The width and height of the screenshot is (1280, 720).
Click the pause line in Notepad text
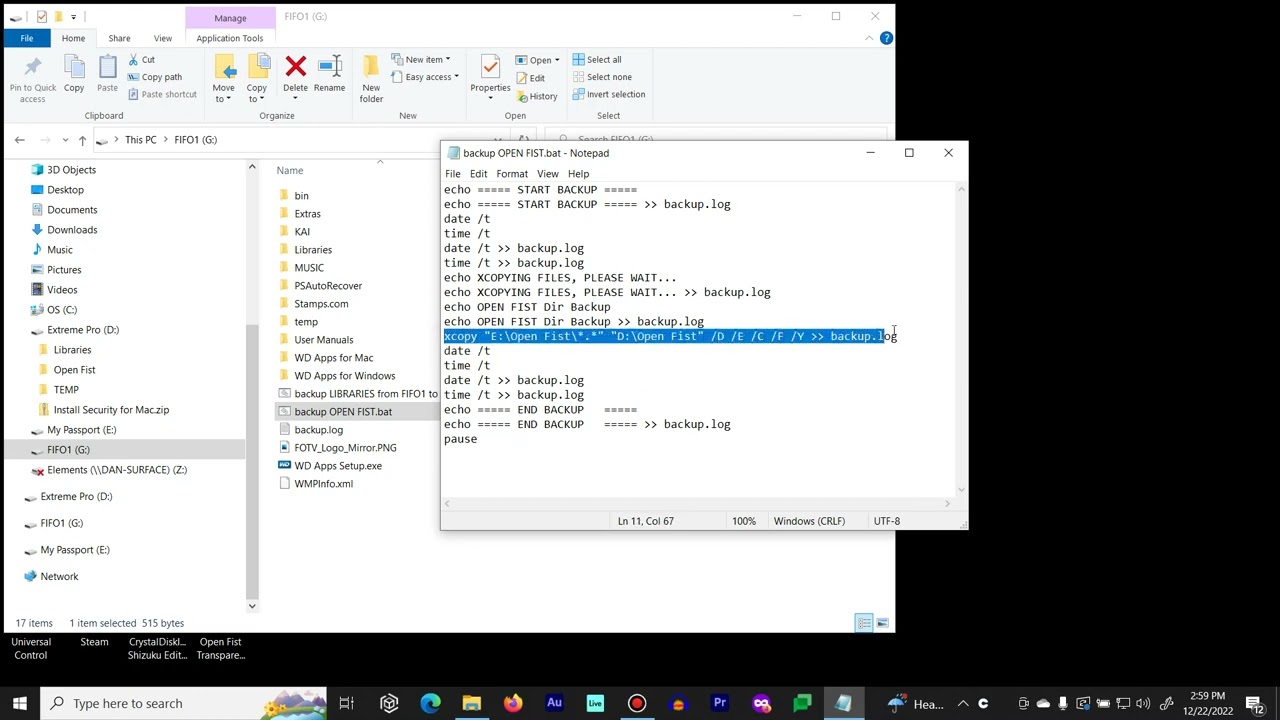[x=461, y=439]
